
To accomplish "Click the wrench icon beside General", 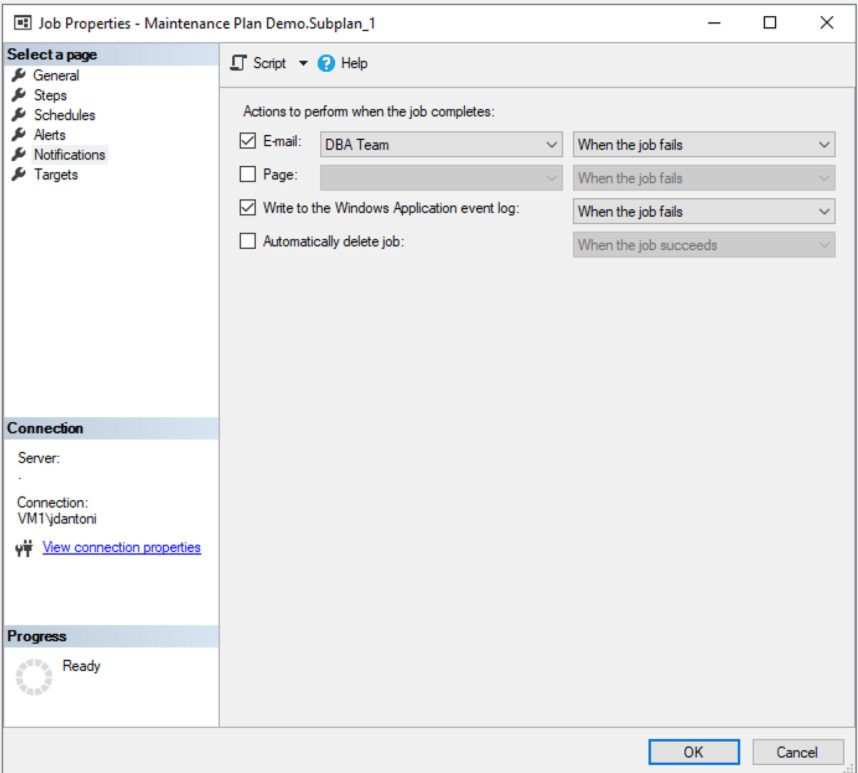I will [x=18, y=75].
